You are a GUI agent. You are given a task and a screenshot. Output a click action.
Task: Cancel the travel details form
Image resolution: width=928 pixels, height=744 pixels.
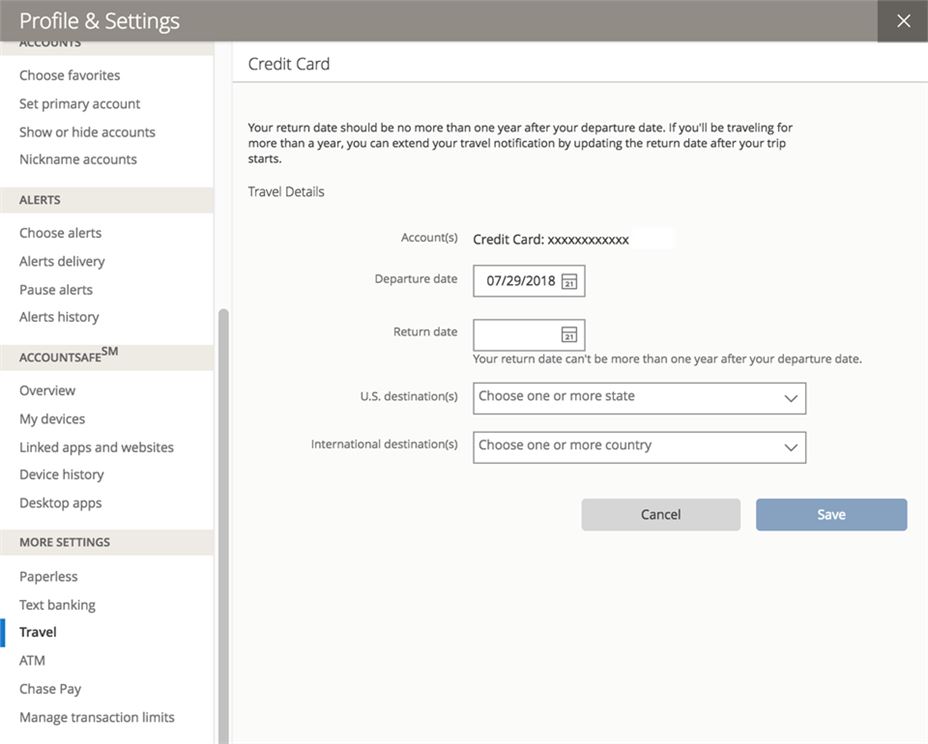point(660,514)
